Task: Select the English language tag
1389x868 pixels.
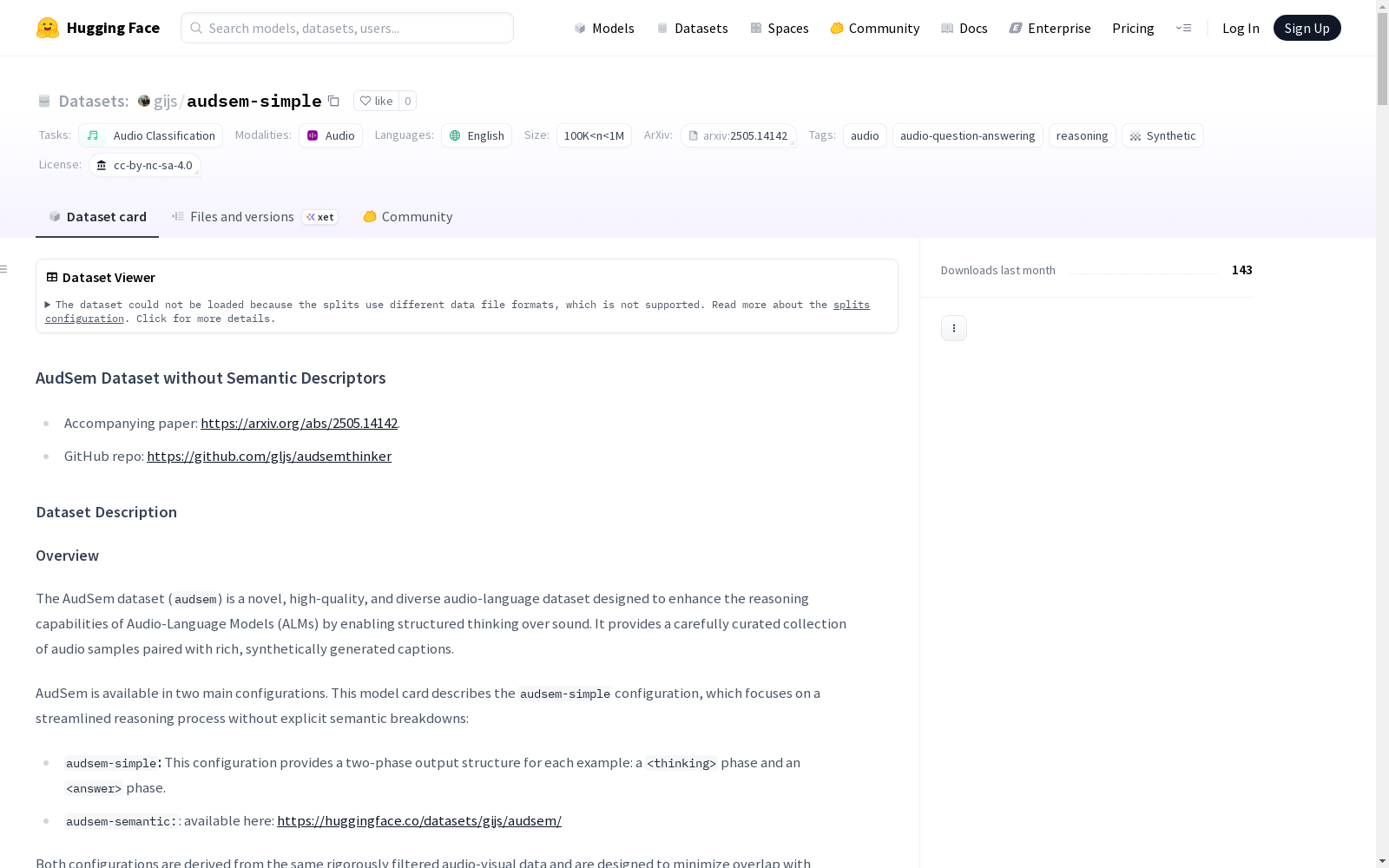Action: tap(477, 135)
